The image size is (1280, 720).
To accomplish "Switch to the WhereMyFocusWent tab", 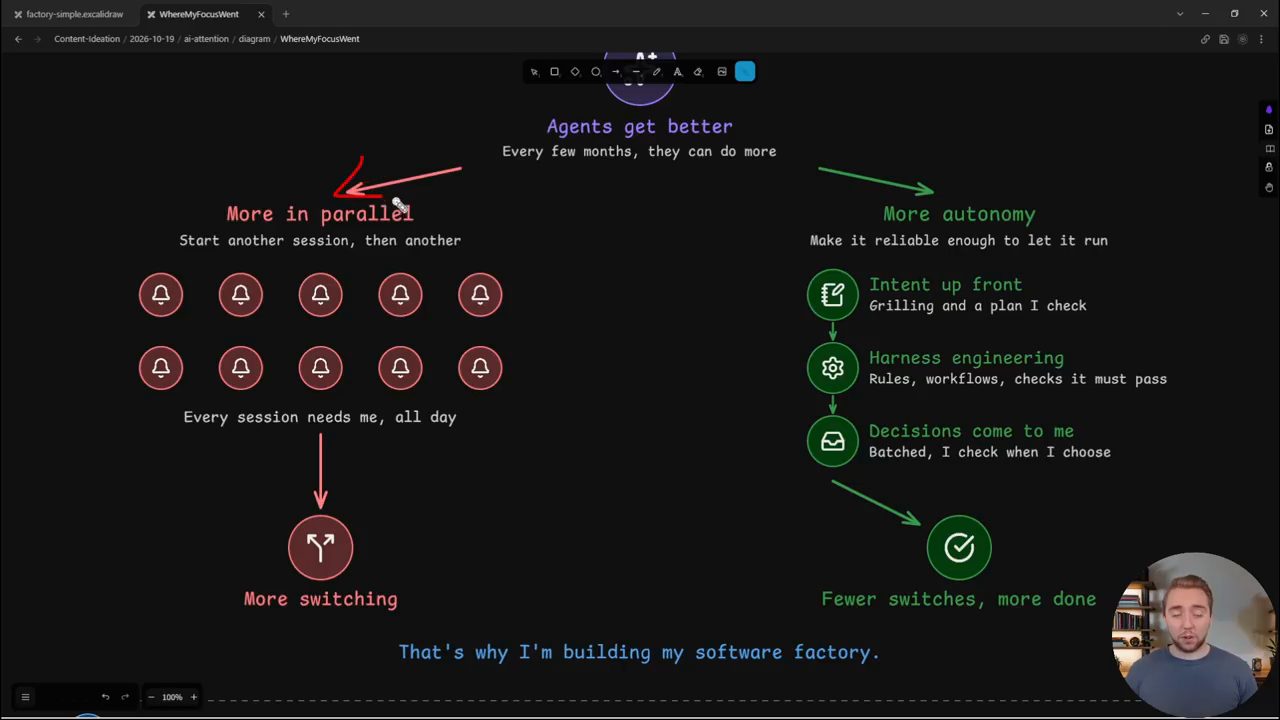I will [199, 14].
